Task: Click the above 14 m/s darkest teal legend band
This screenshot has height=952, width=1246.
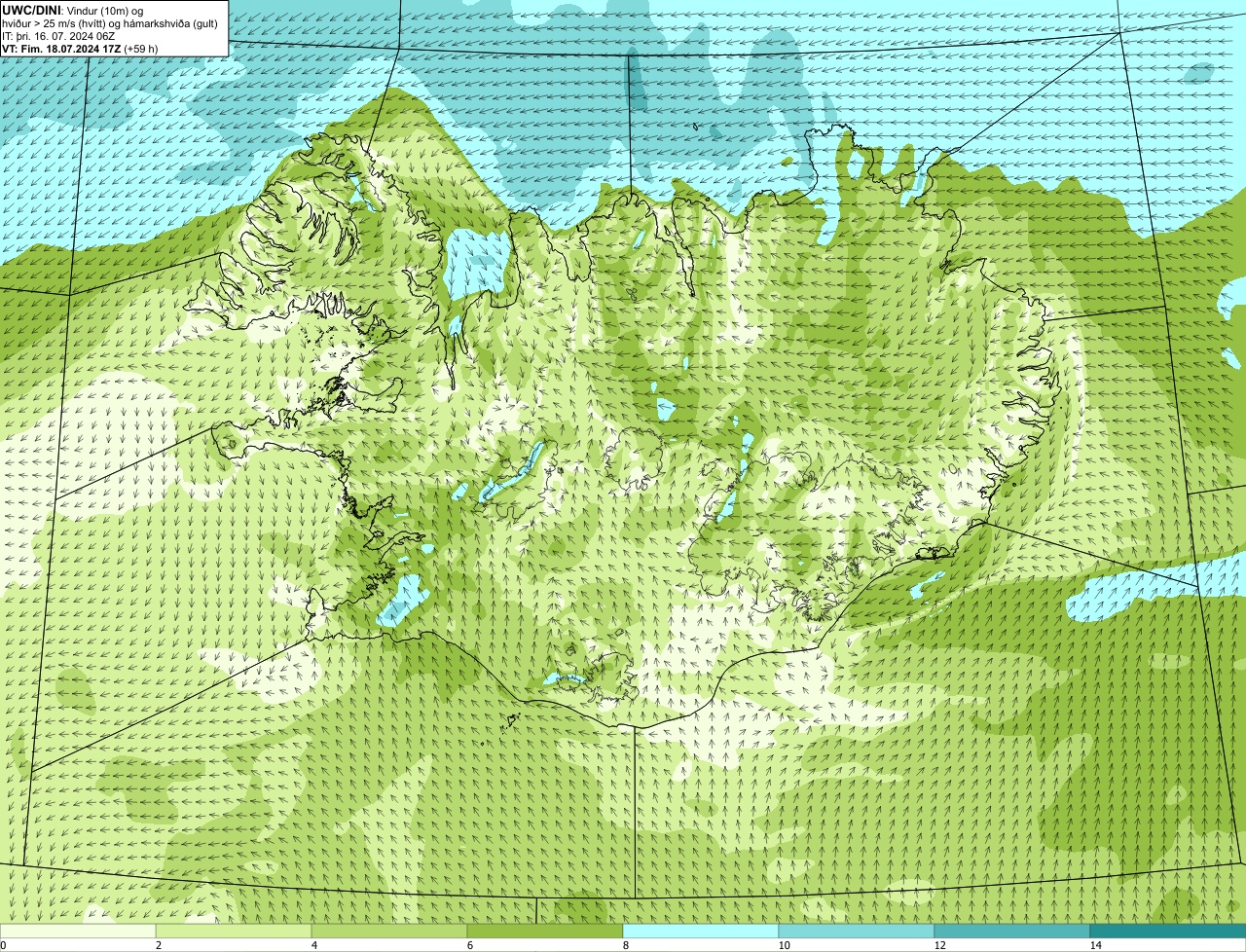Action: coord(1168,931)
